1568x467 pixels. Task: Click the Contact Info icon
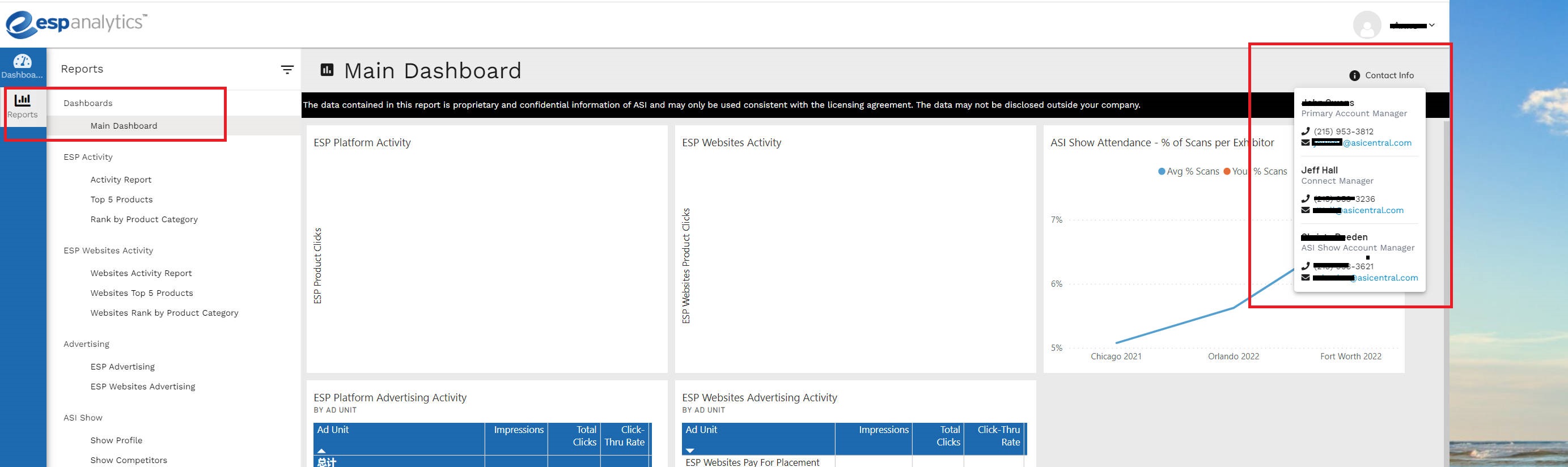click(1354, 75)
